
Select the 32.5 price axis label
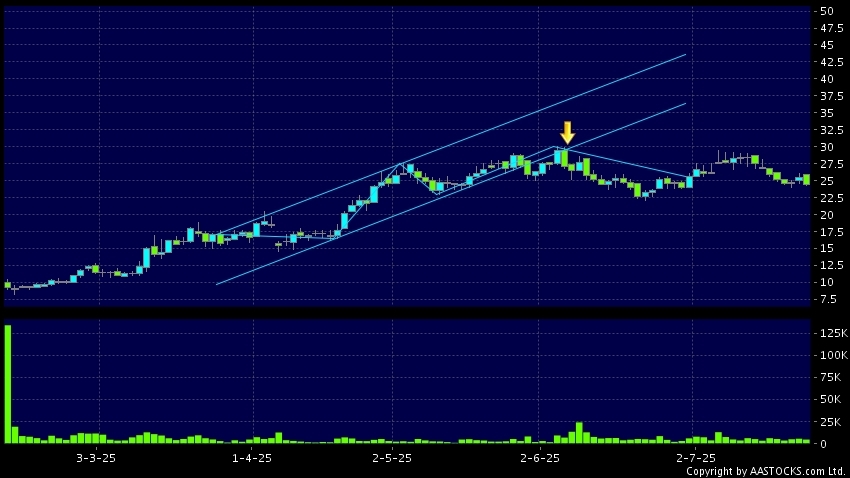(832, 130)
